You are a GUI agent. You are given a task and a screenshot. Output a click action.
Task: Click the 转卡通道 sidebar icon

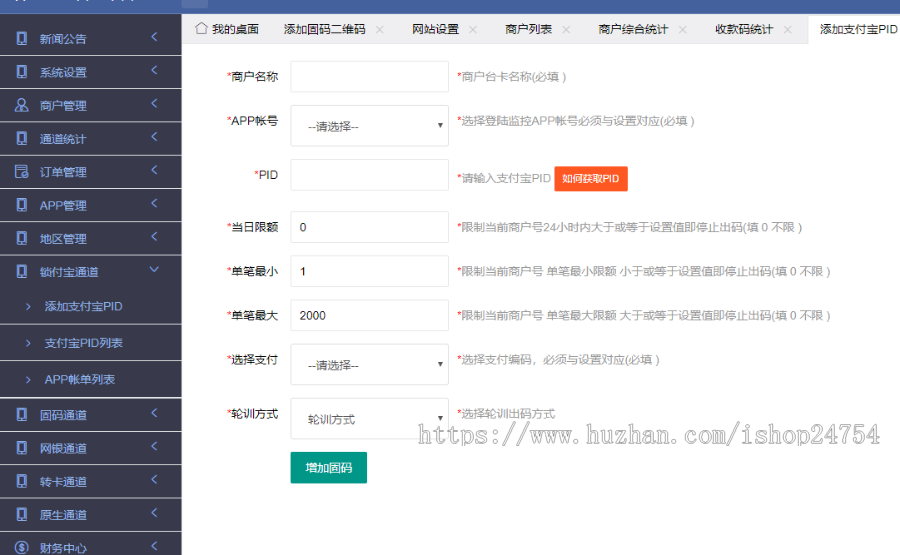point(22,481)
